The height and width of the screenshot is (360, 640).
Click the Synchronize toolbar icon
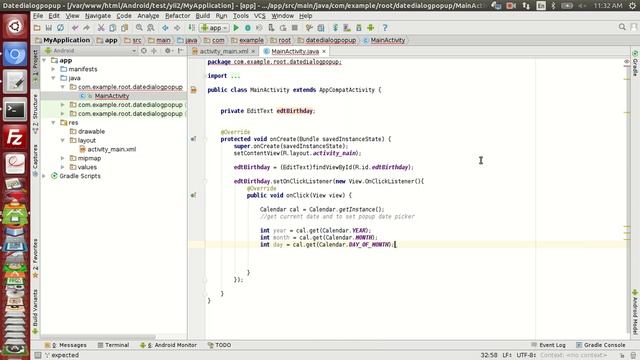coord(60,28)
